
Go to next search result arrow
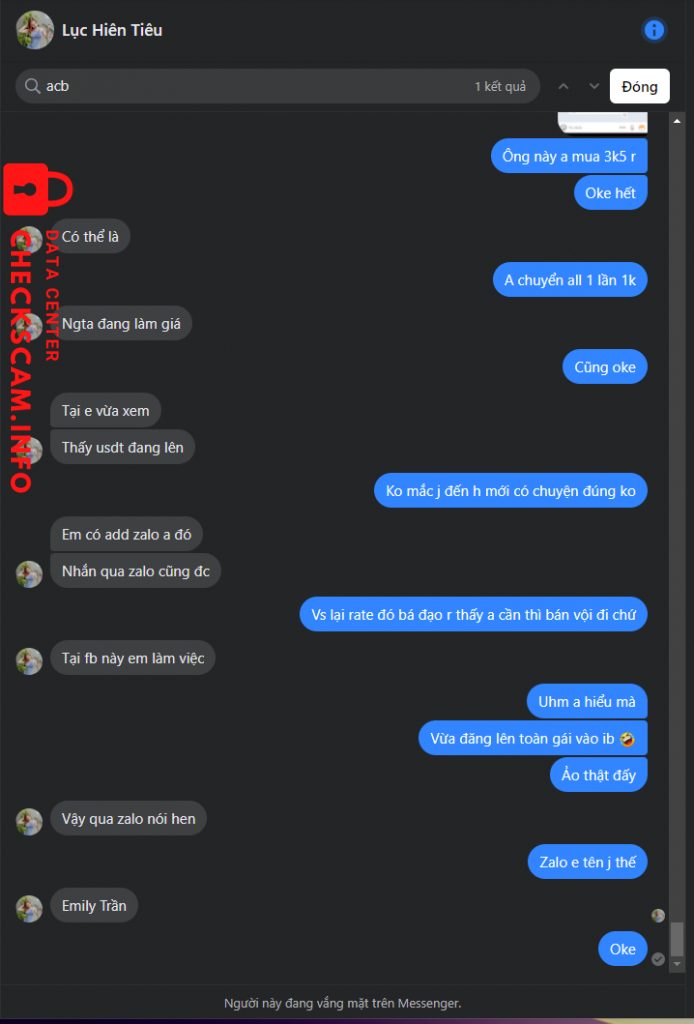[593, 86]
